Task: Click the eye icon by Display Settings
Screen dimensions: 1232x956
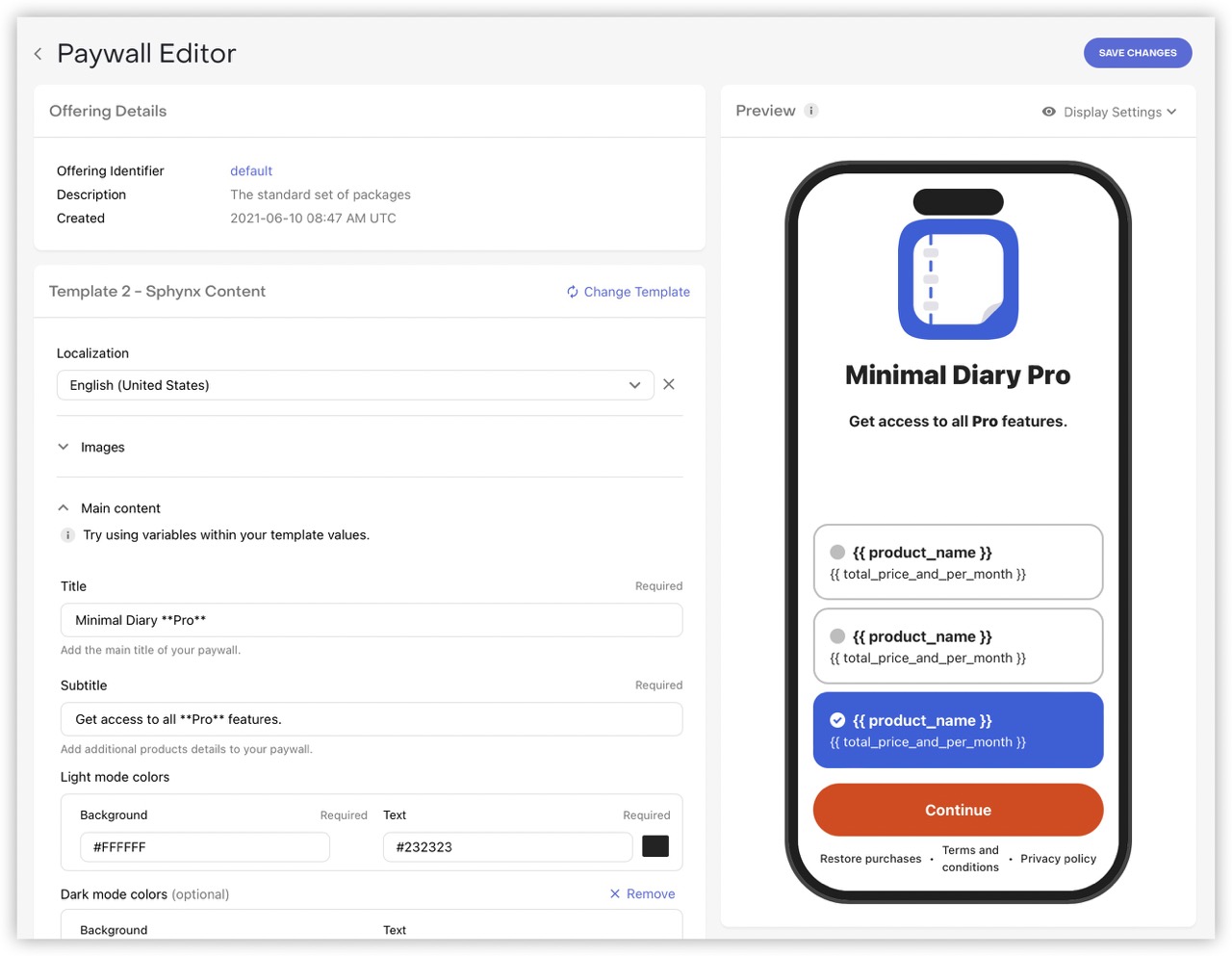Action: pos(1049,112)
